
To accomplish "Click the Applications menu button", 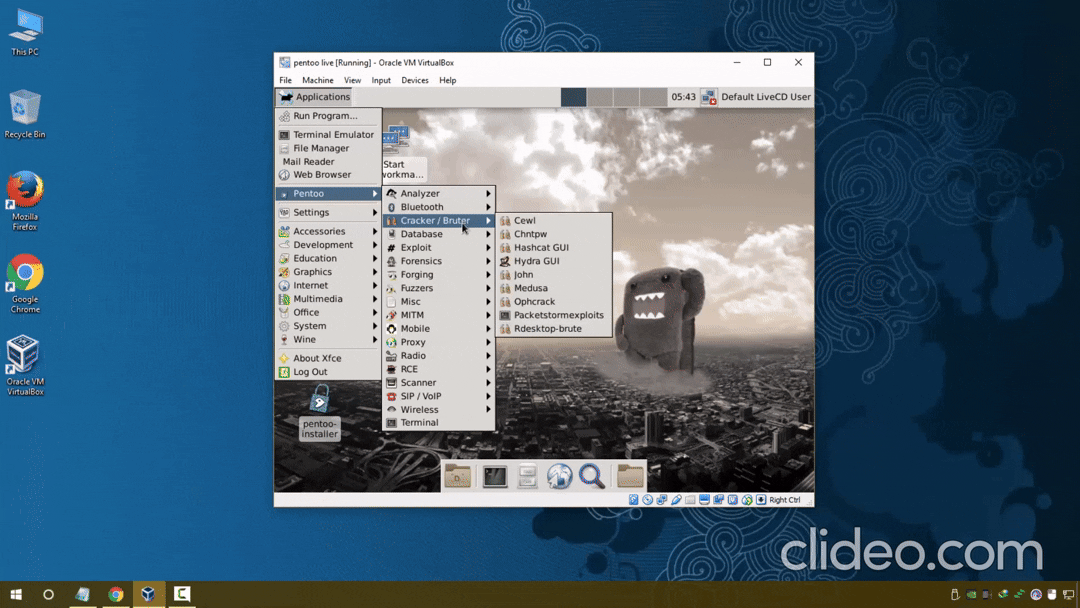I will (315, 97).
